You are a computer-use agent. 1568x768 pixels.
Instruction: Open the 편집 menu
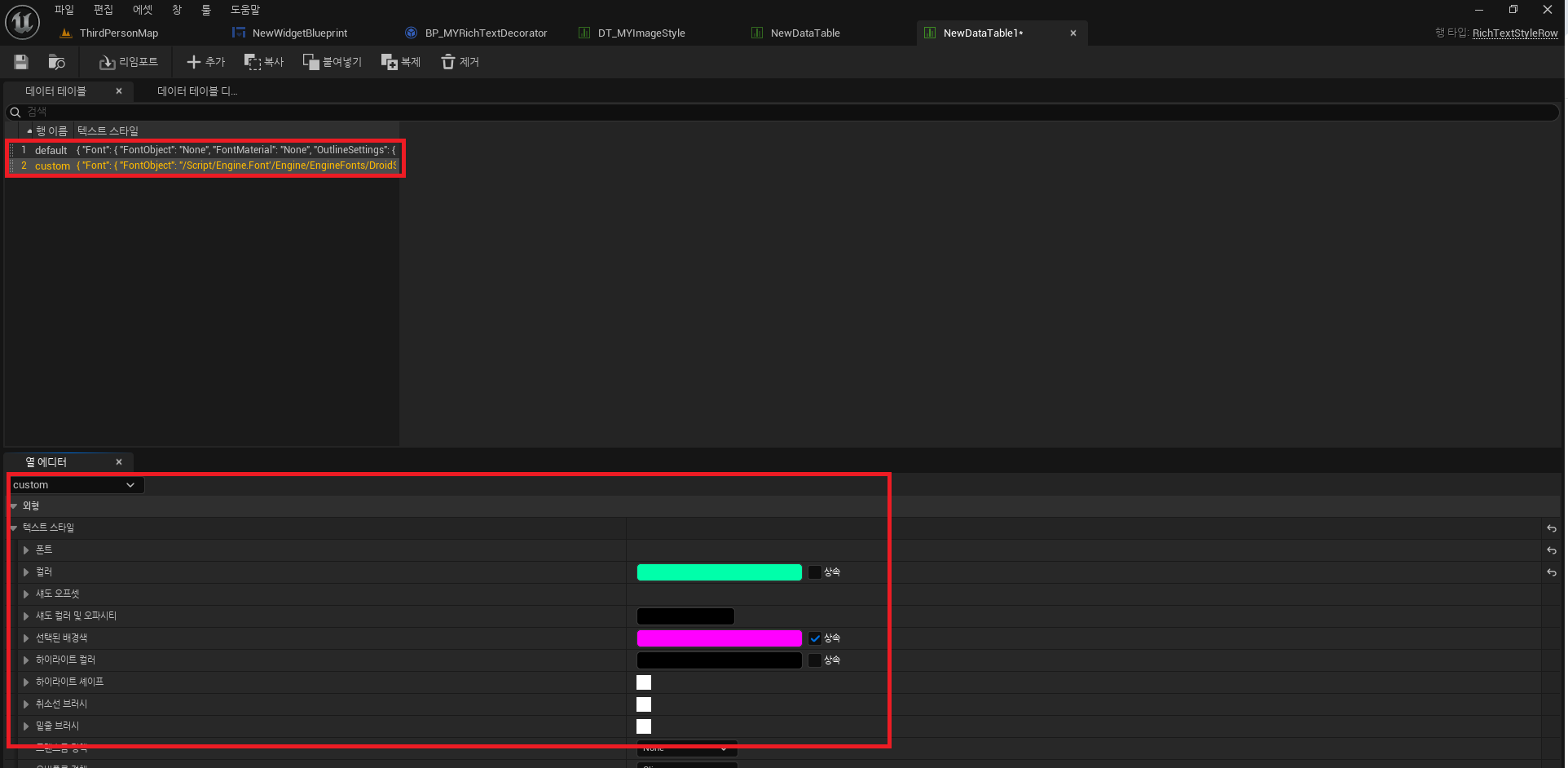point(104,10)
